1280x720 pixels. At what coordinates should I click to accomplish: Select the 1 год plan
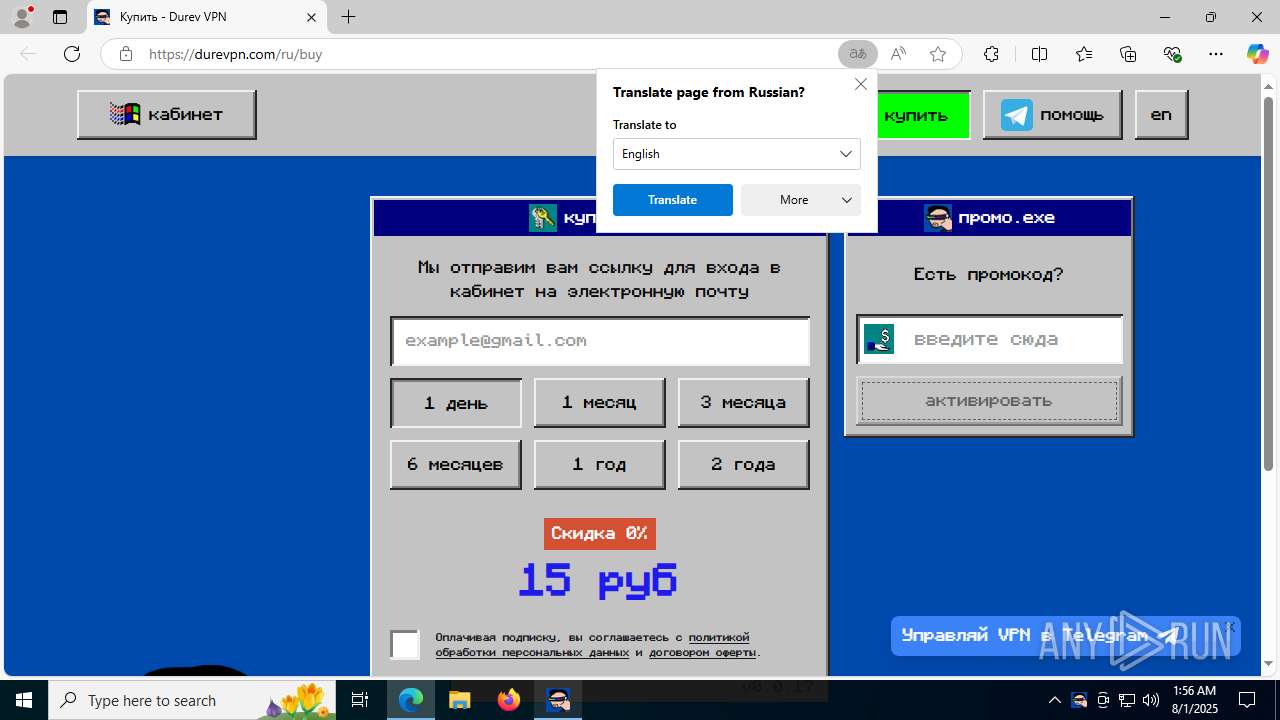[599, 464]
